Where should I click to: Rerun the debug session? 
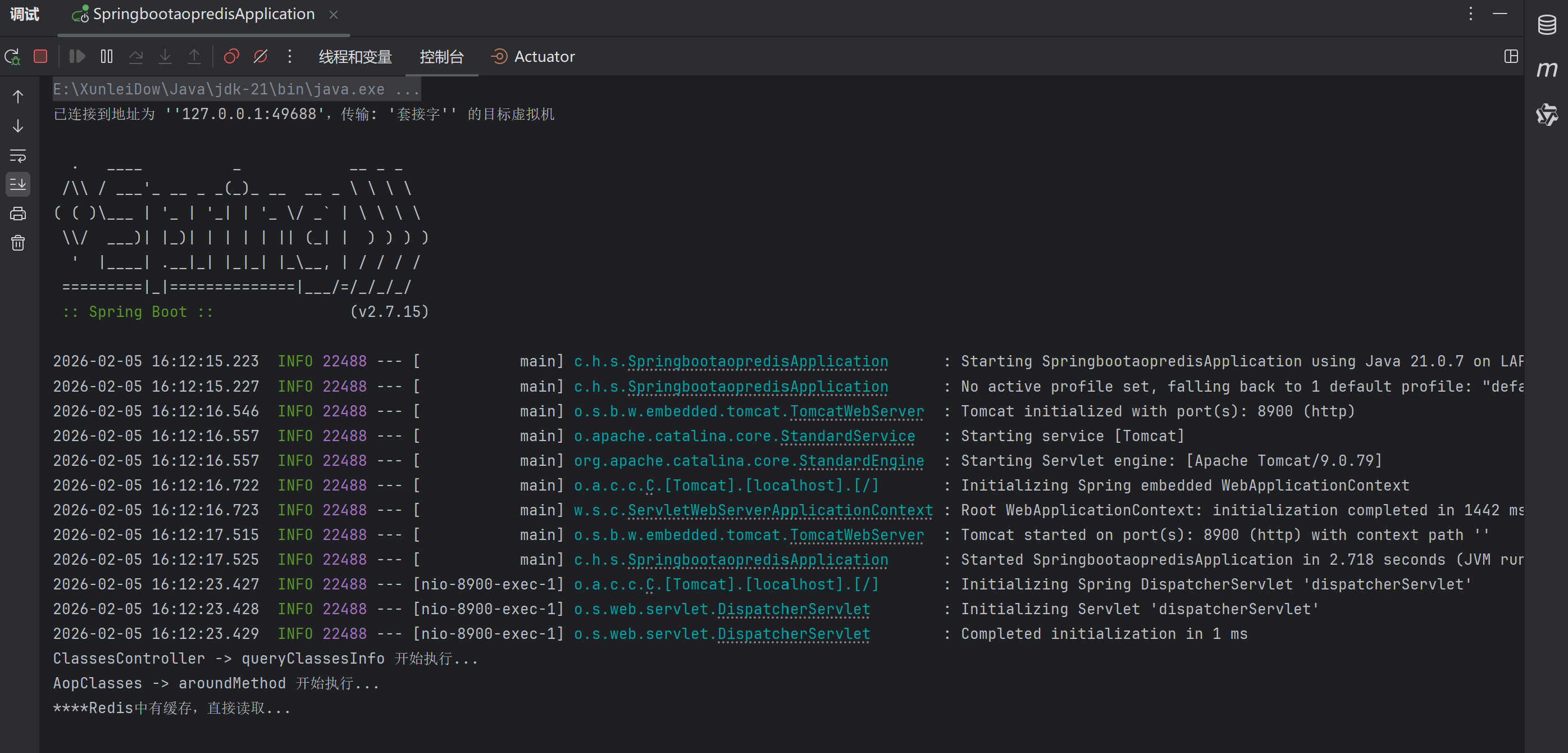[12, 57]
